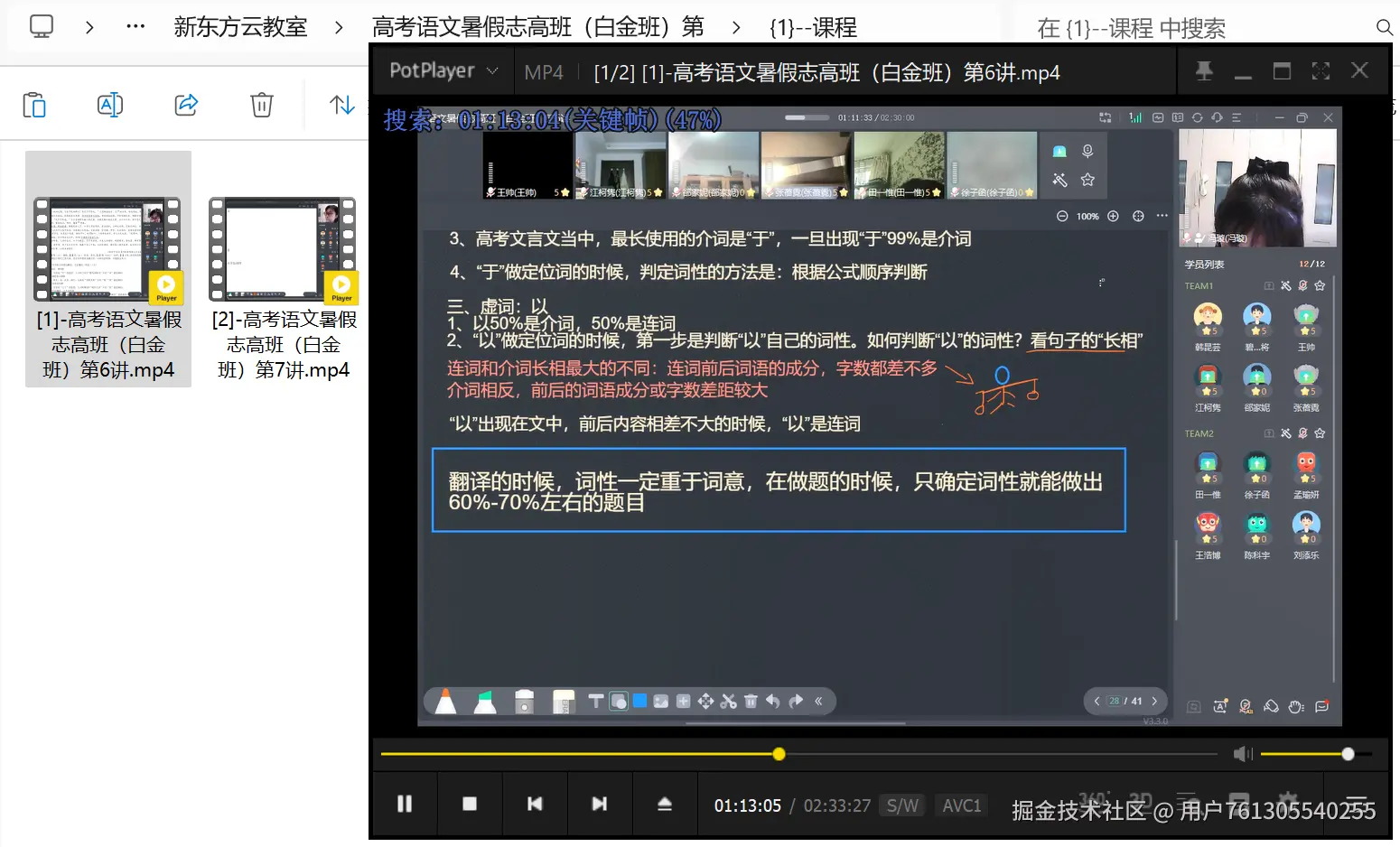
Task: Pick the blue color swatch in whiteboard toolbar
Action: [x=639, y=700]
